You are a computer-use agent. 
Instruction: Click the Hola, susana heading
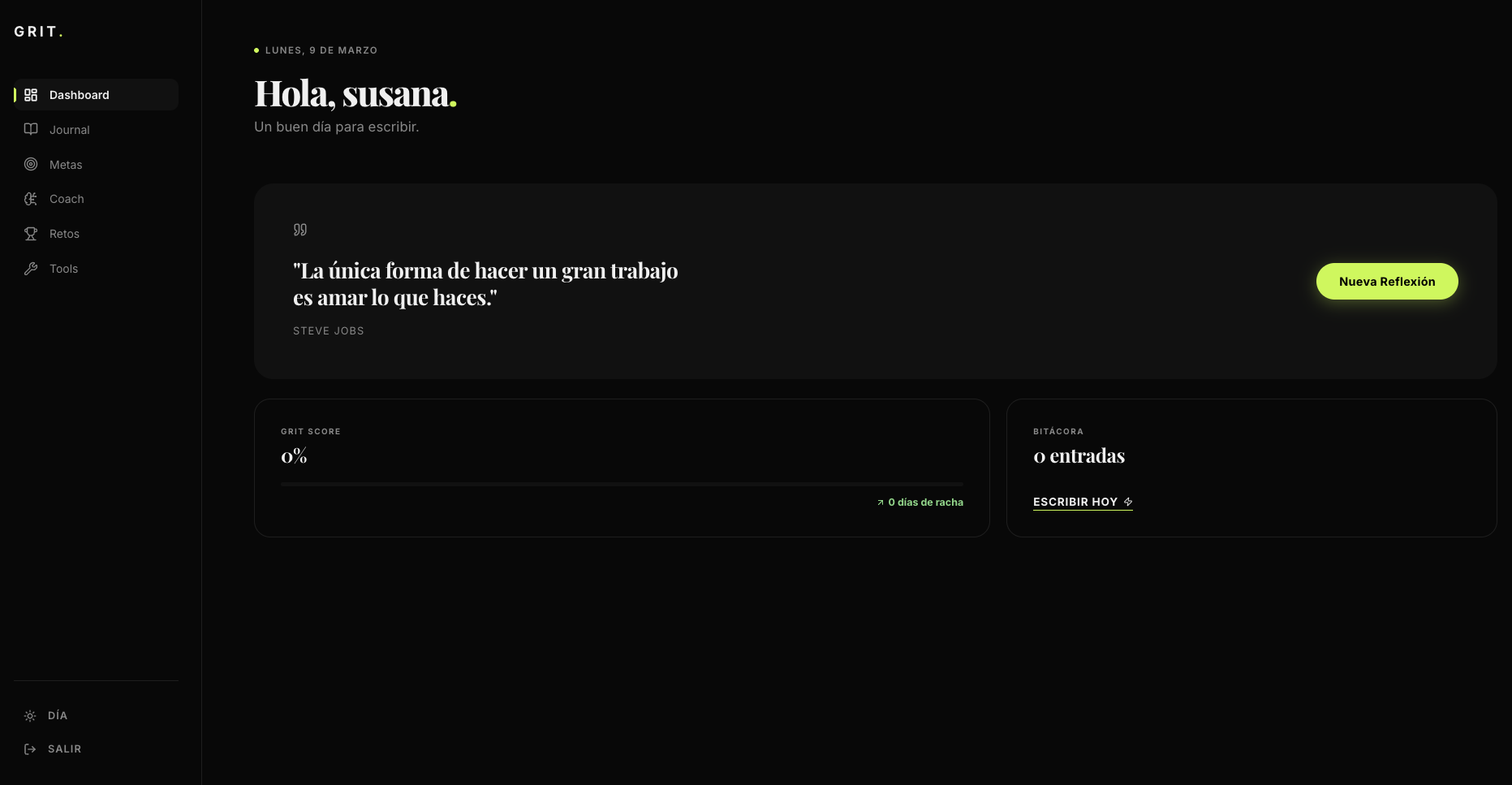click(355, 93)
